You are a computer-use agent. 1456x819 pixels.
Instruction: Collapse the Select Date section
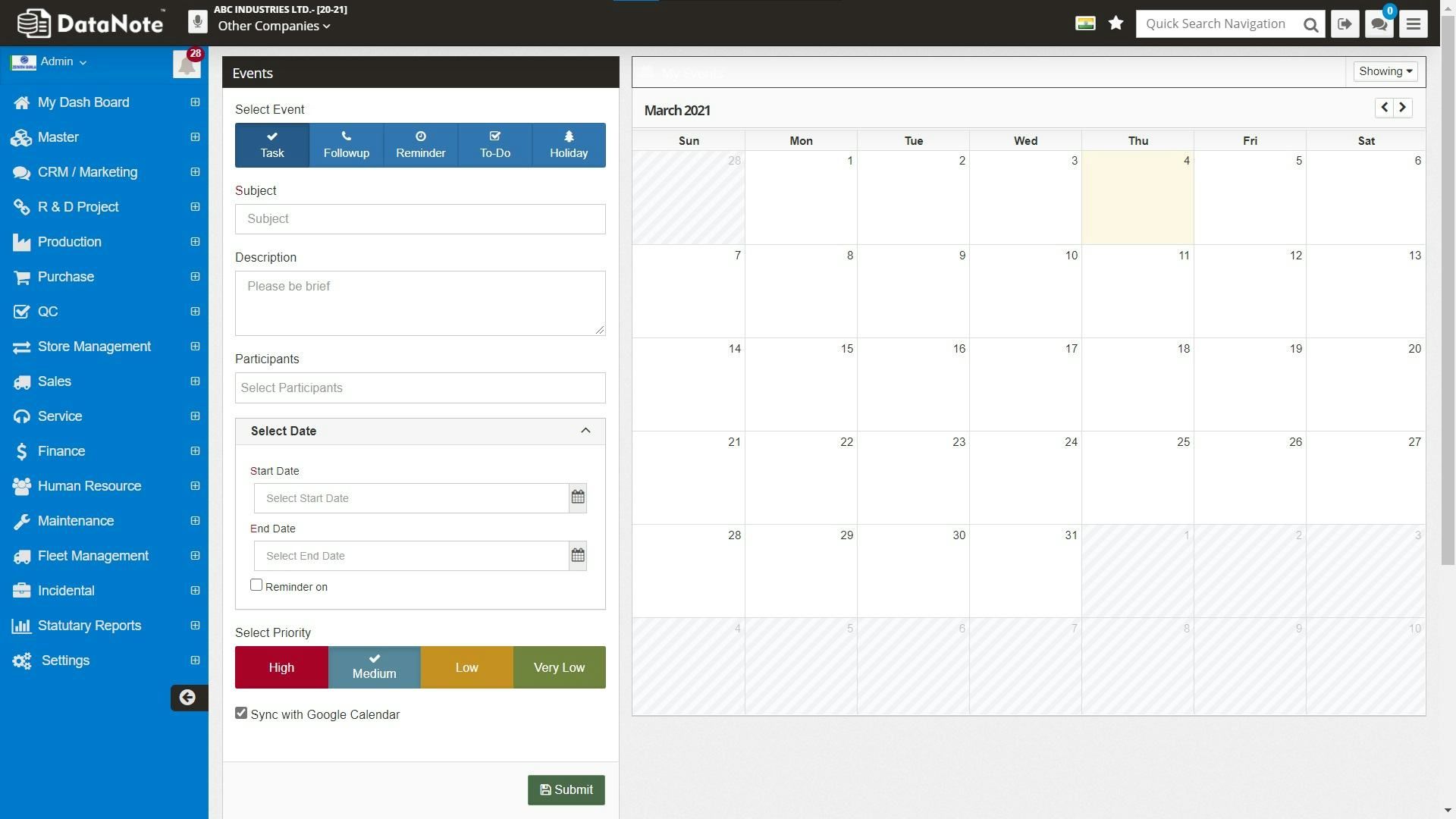(585, 431)
